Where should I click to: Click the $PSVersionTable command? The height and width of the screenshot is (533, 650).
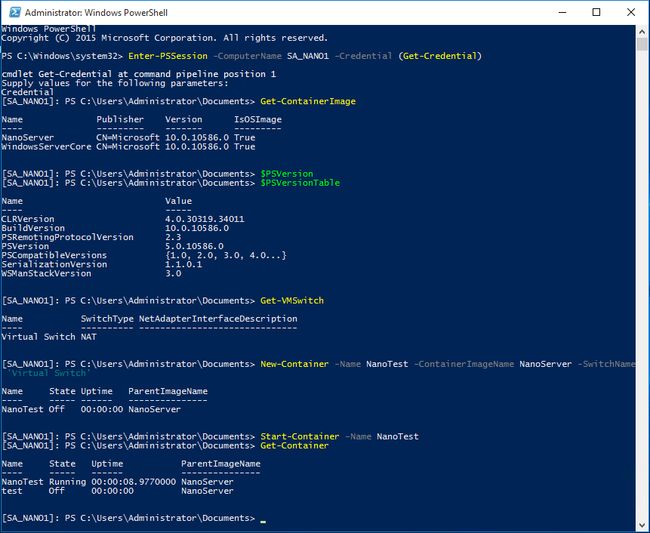click(300, 183)
